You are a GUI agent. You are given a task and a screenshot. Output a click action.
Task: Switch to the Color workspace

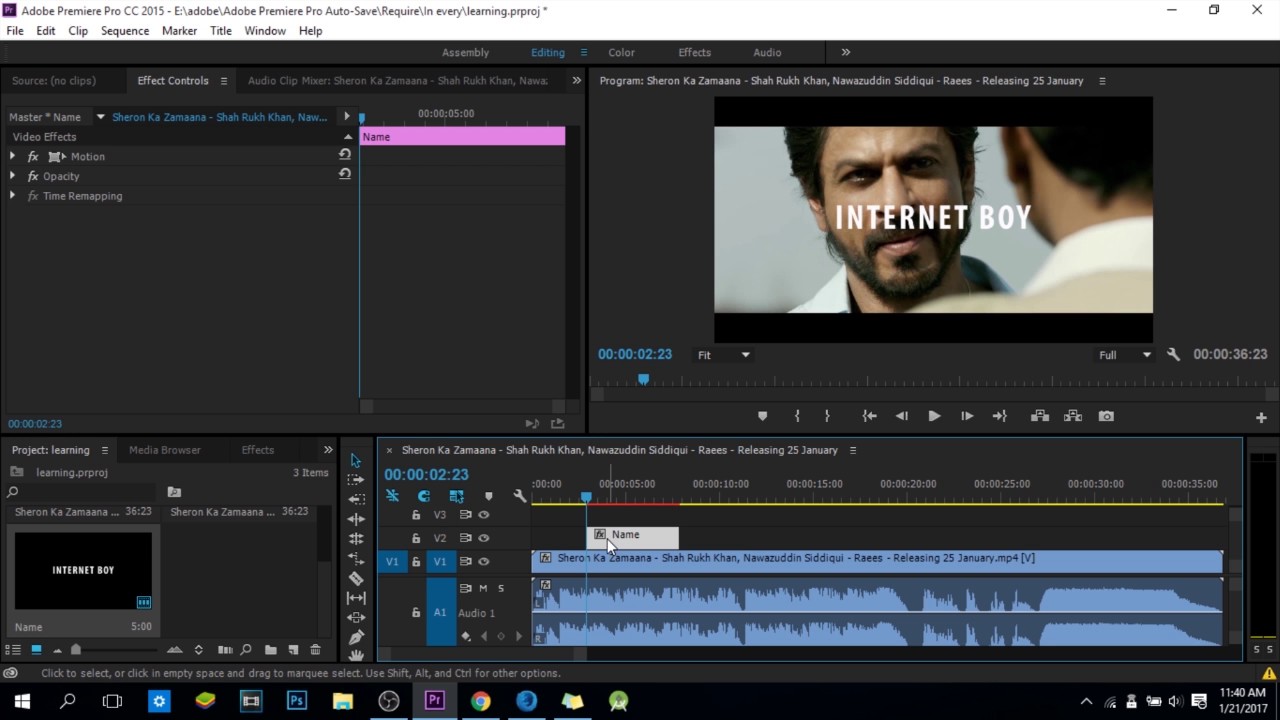coord(621,52)
